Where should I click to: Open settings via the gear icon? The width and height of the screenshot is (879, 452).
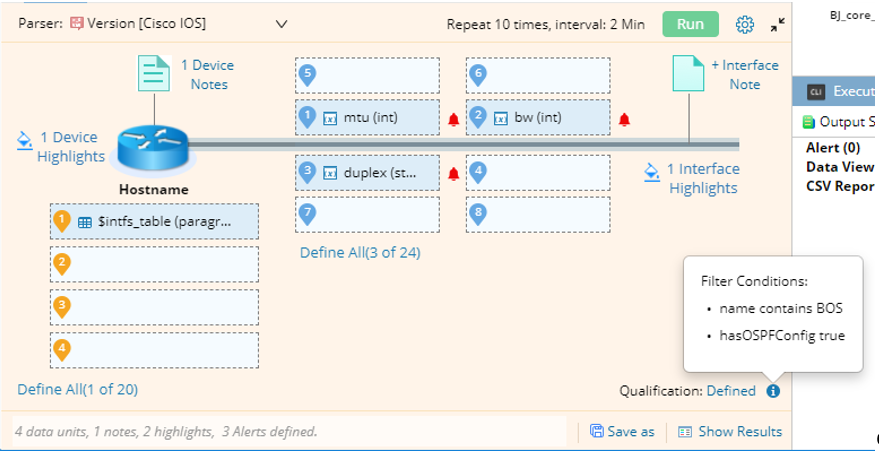[744, 25]
